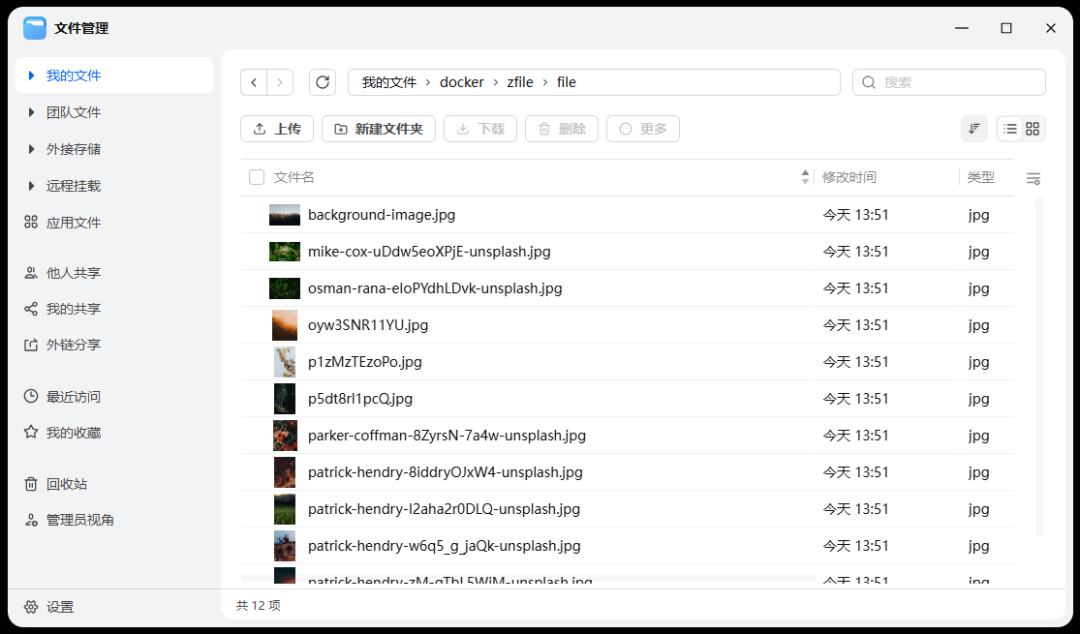Screen dimensions: 1080x634
Task: Click thumbnail of p5dt8rl1pcQ.jpg
Action: 284,398
